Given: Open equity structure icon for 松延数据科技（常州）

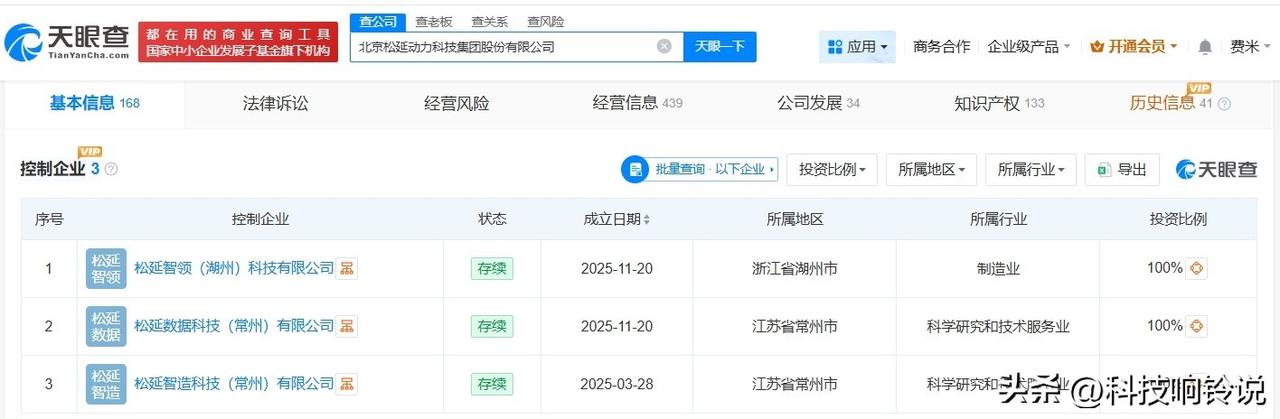Looking at the screenshot, I should (347, 326).
